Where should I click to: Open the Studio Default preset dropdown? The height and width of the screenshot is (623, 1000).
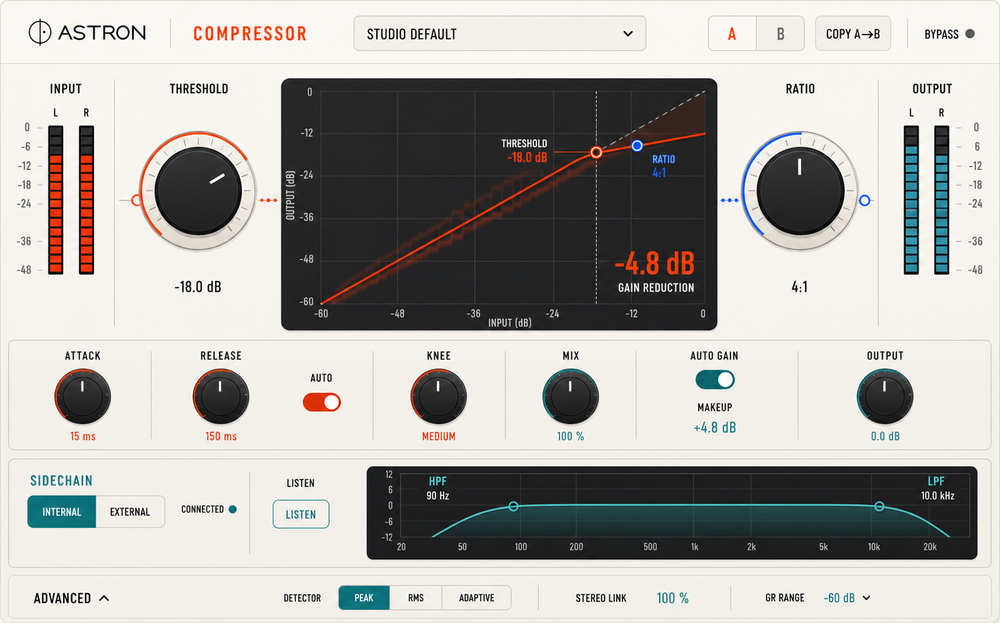coord(499,34)
